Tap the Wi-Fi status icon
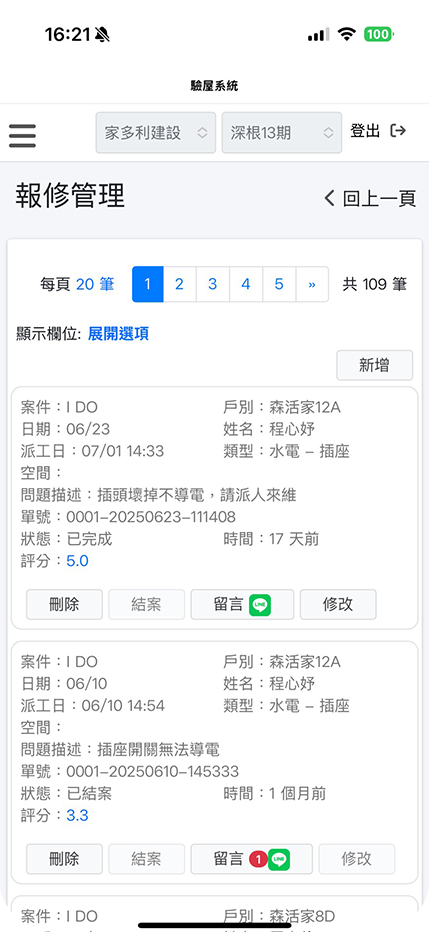 [x=346, y=35]
